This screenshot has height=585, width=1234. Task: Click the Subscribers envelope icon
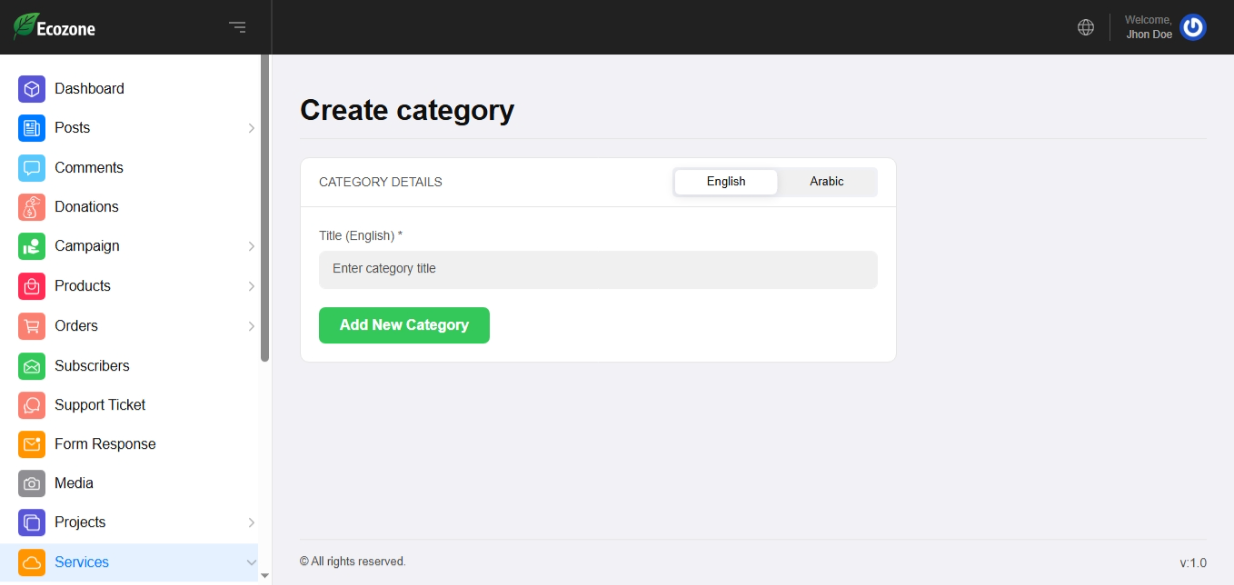click(x=32, y=366)
